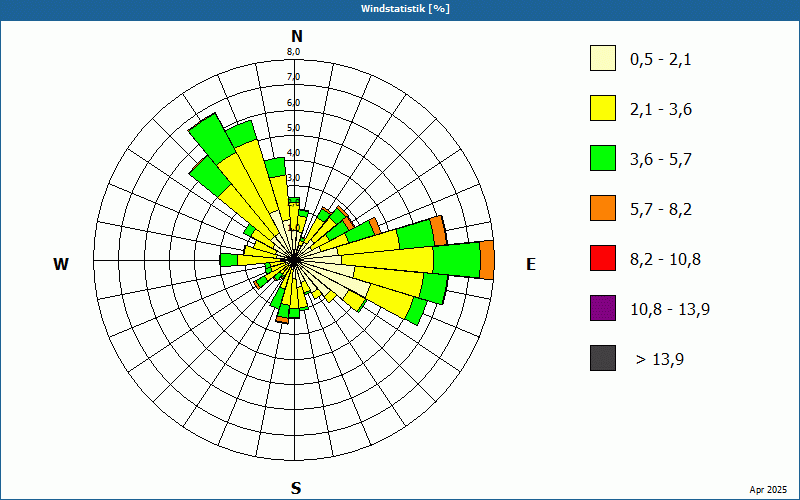Click the legend label "2,1 - 3,6"
This screenshot has height=500, width=800.
click(x=661, y=110)
